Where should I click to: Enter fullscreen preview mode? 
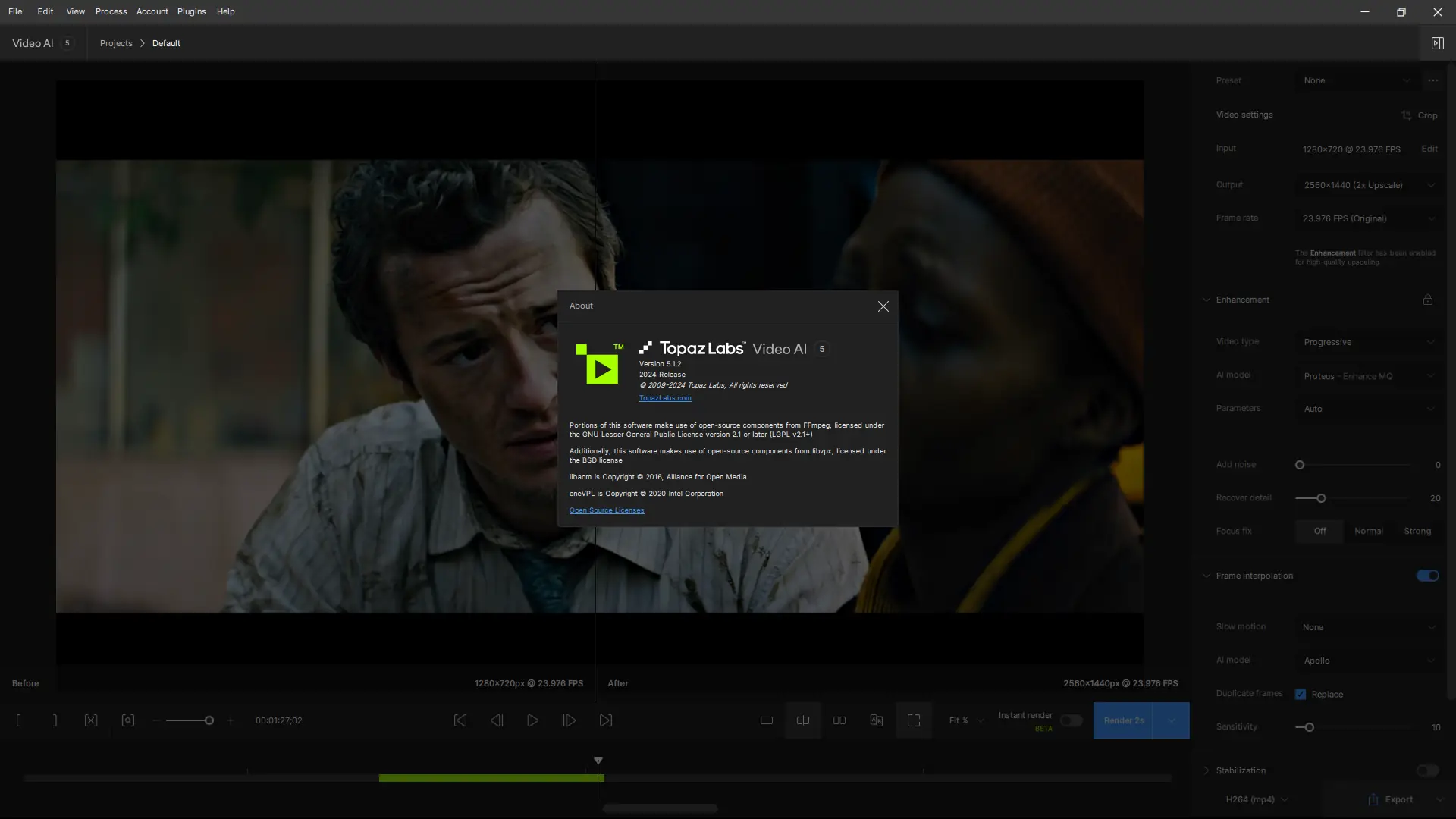click(x=913, y=720)
